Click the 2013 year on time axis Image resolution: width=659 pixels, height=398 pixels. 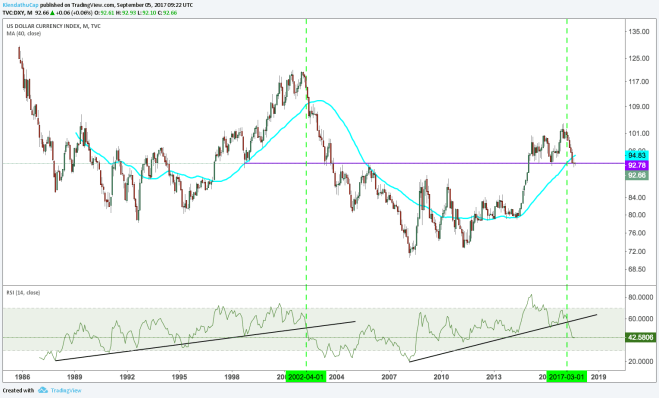[494, 377]
